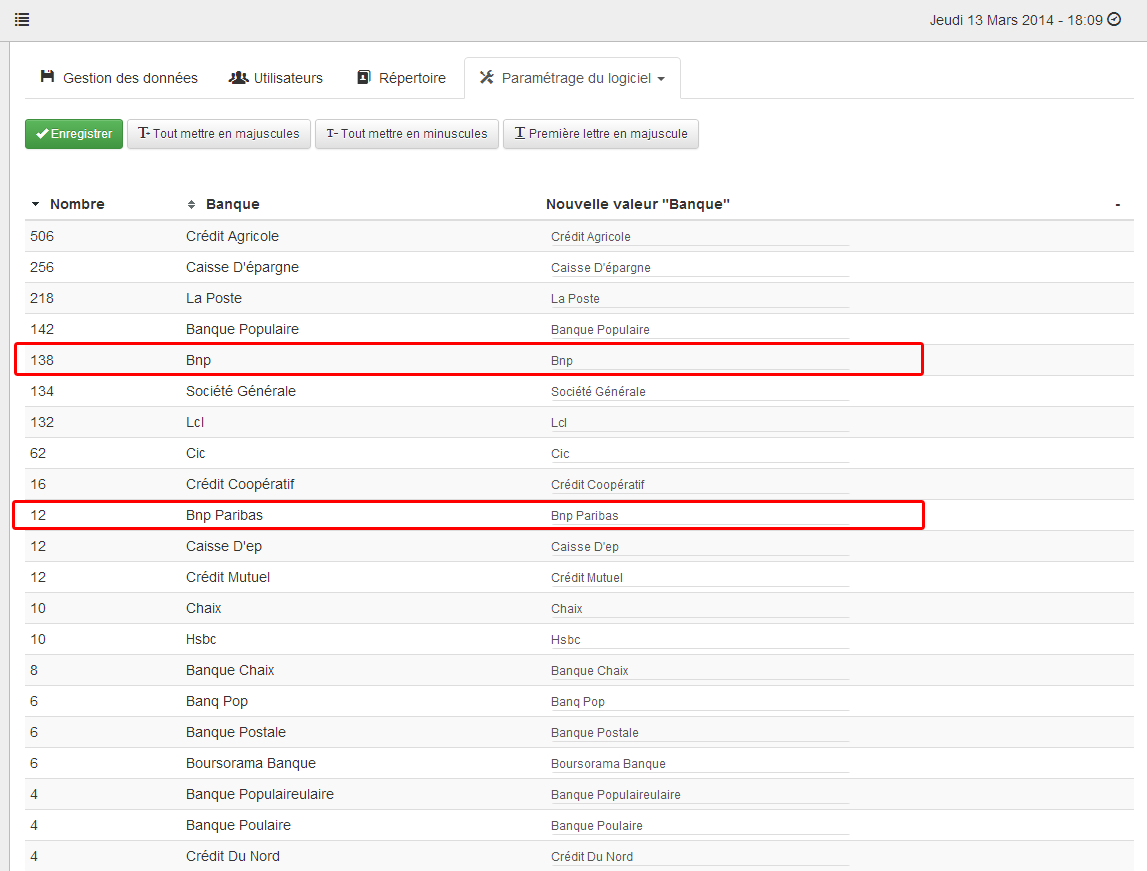
Task: Edit the new value field for Banque Postale
Action: click(699, 732)
